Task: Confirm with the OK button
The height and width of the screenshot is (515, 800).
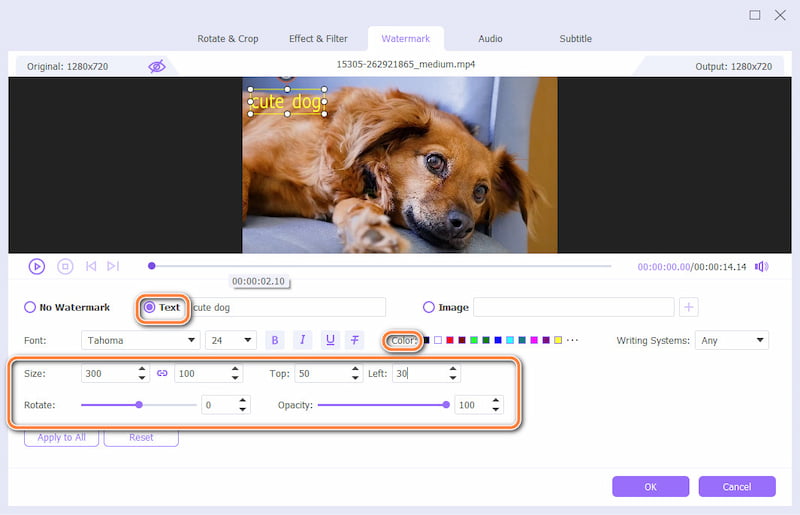Action: (x=651, y=486)
